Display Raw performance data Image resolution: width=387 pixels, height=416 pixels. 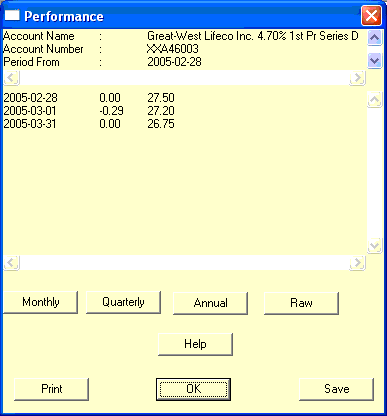[301, 303]
